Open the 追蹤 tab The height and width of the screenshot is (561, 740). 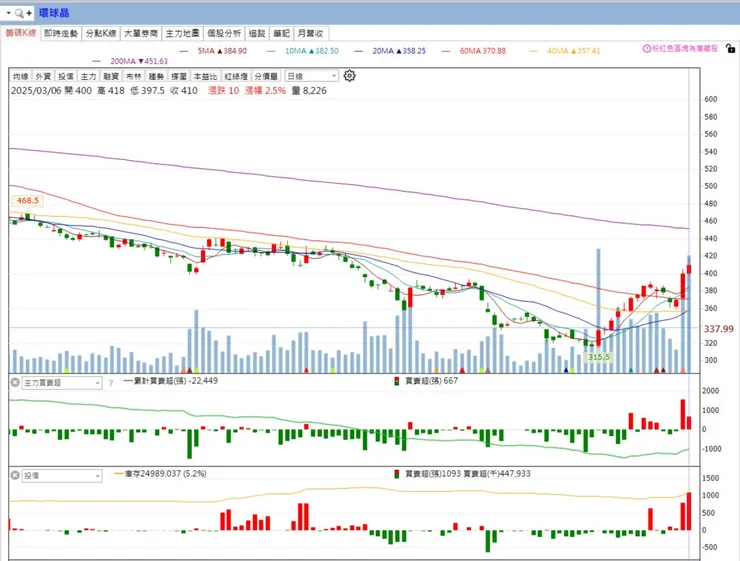tap(257, 33)
